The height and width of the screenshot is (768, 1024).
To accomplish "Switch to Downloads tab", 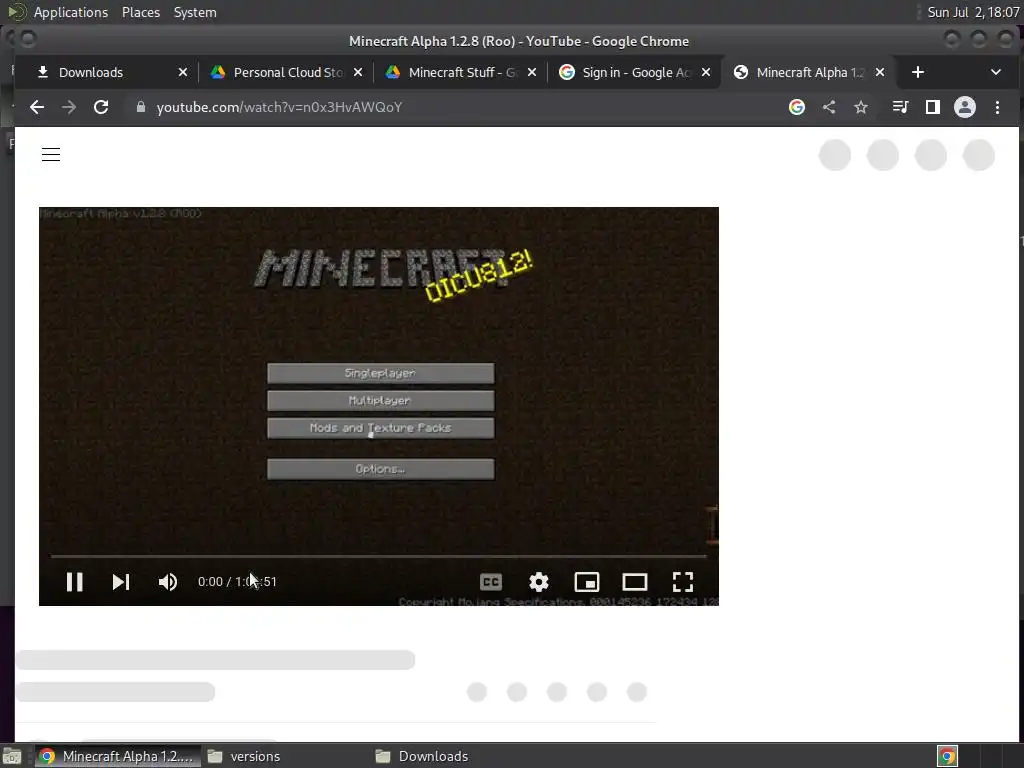I will 91,72.
